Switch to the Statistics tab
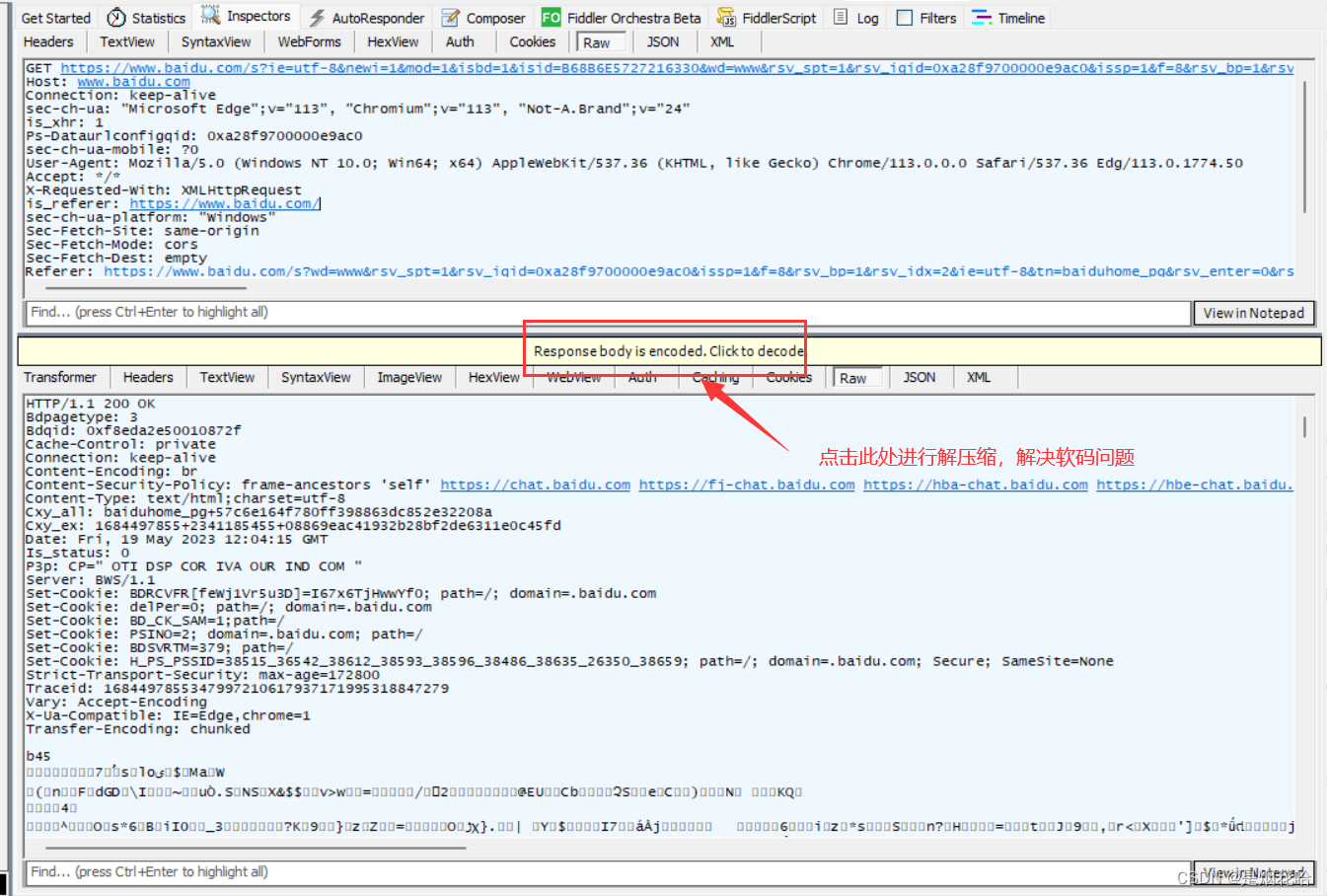Viewport: 1327px width, 896px height. point(146,18)
